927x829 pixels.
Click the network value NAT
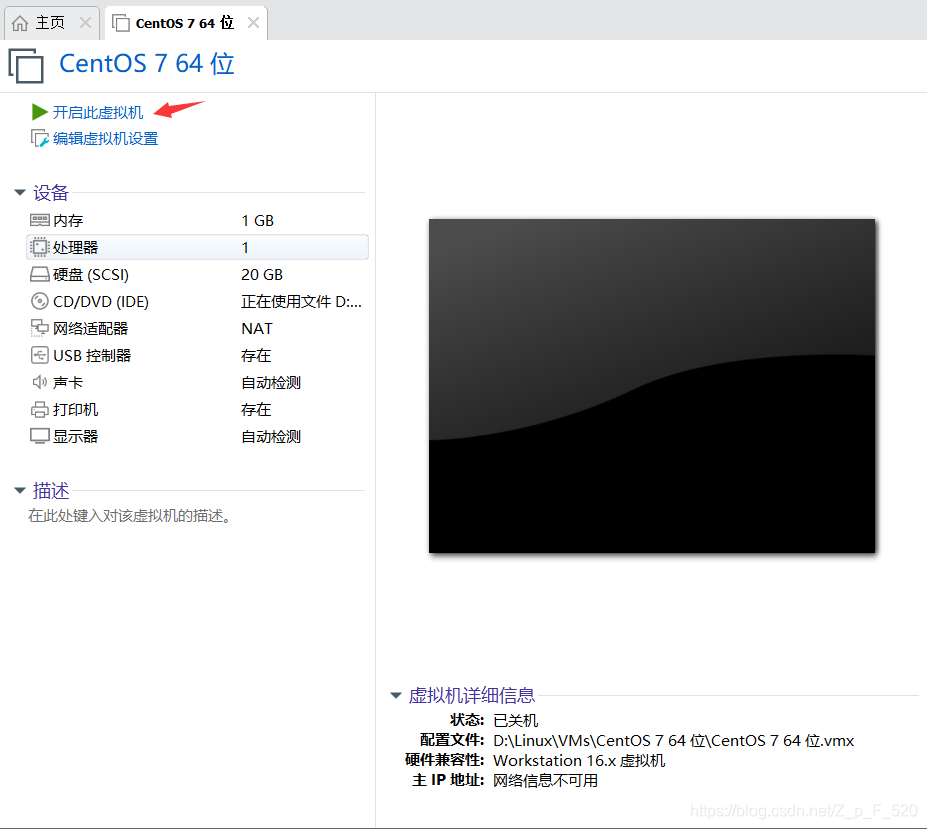click(257, 328)
